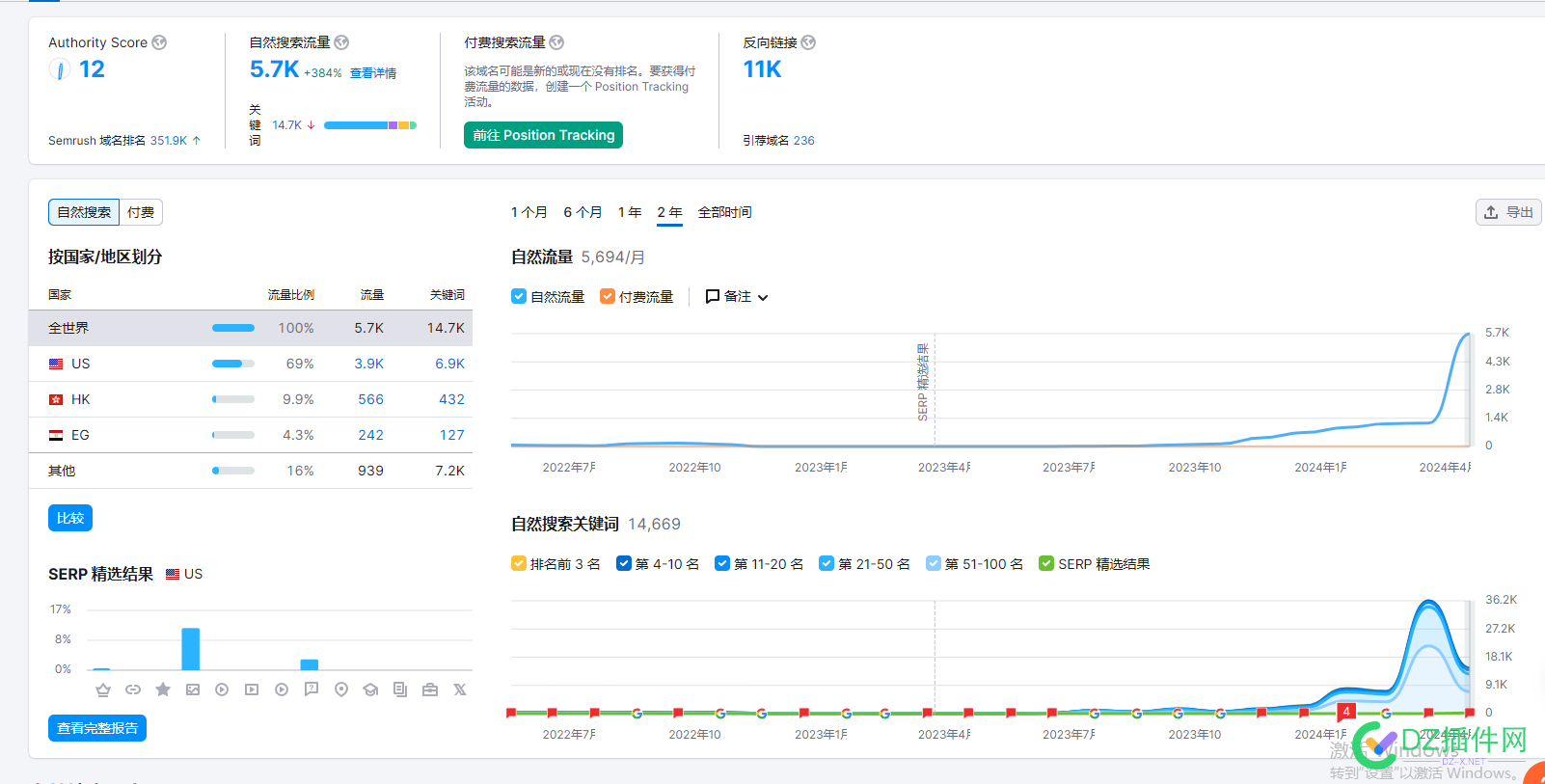Select the 6 个月 time range

pyautogui.click(x=583, y=212)
